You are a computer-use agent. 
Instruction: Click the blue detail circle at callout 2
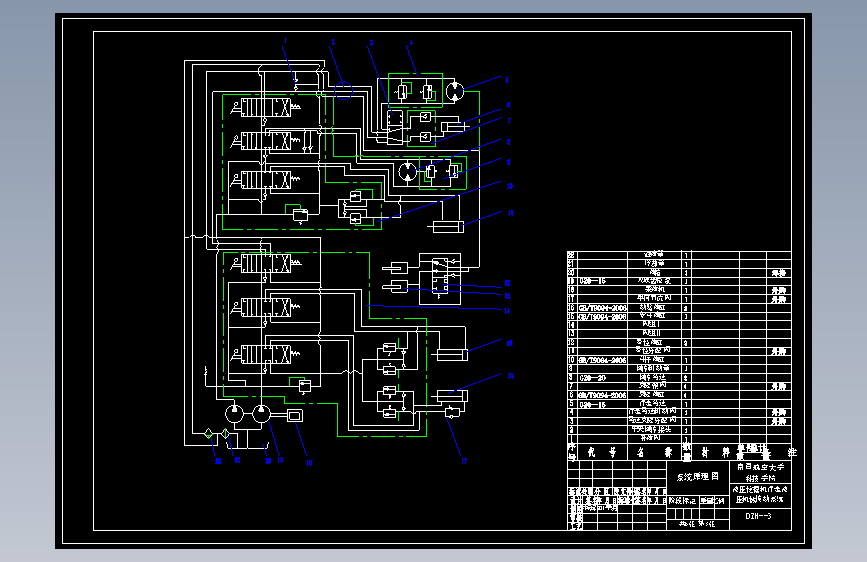[343, 90]
